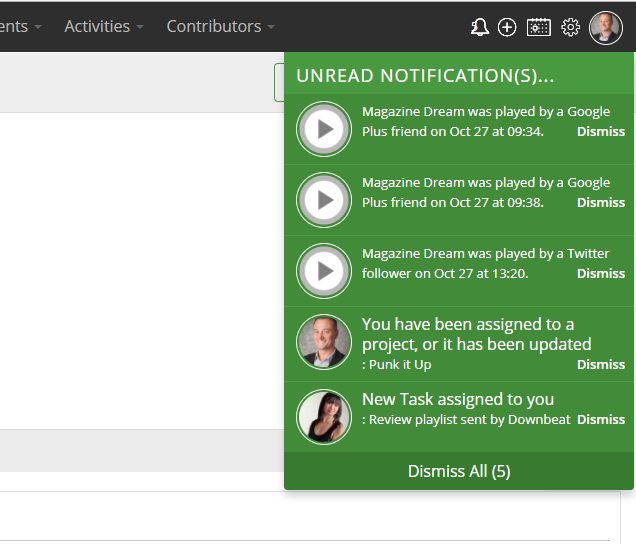The height and width of the screenshot is (544, 636).
Task: Click ': Punk it Up' project name
Action: [x=396, y=364]
